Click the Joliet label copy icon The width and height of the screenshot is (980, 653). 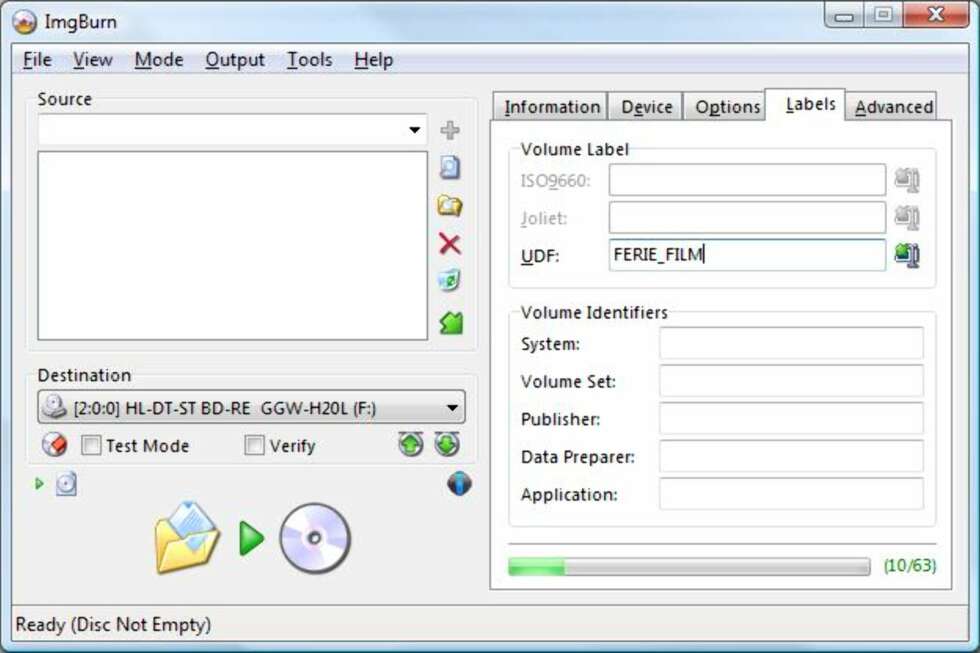(x=907, y=217)
